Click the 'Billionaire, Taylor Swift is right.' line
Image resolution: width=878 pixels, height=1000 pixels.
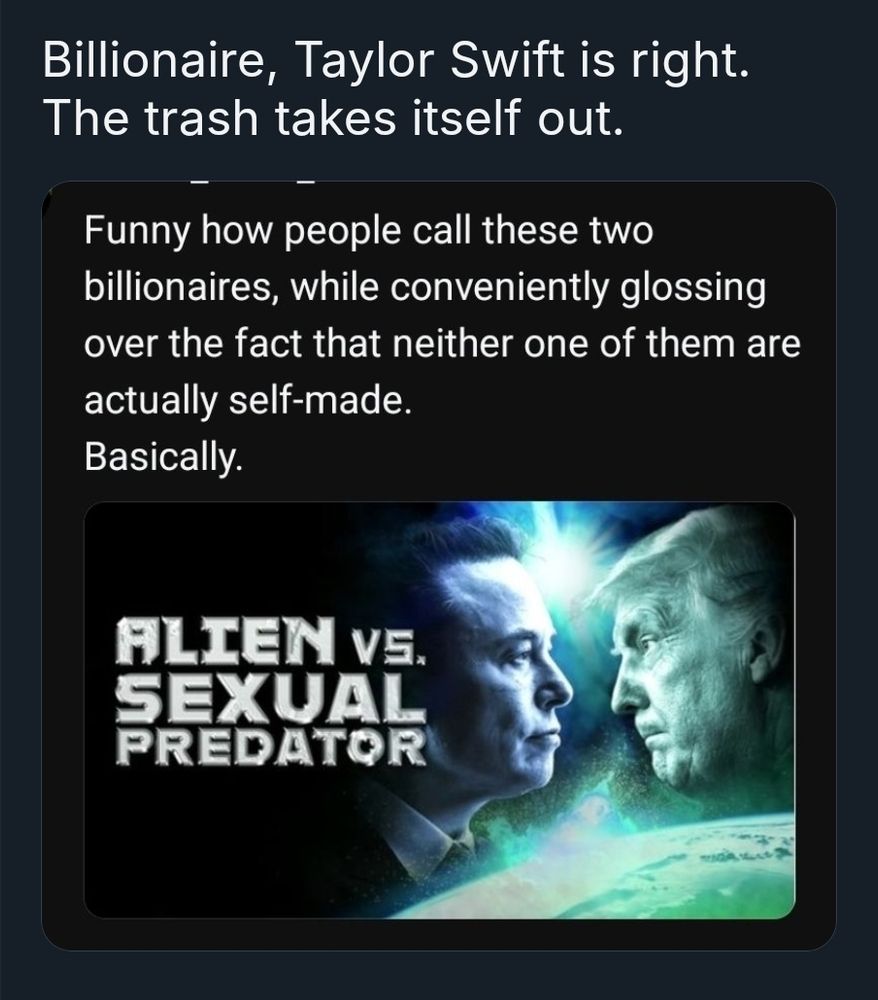tap(396, 62)
